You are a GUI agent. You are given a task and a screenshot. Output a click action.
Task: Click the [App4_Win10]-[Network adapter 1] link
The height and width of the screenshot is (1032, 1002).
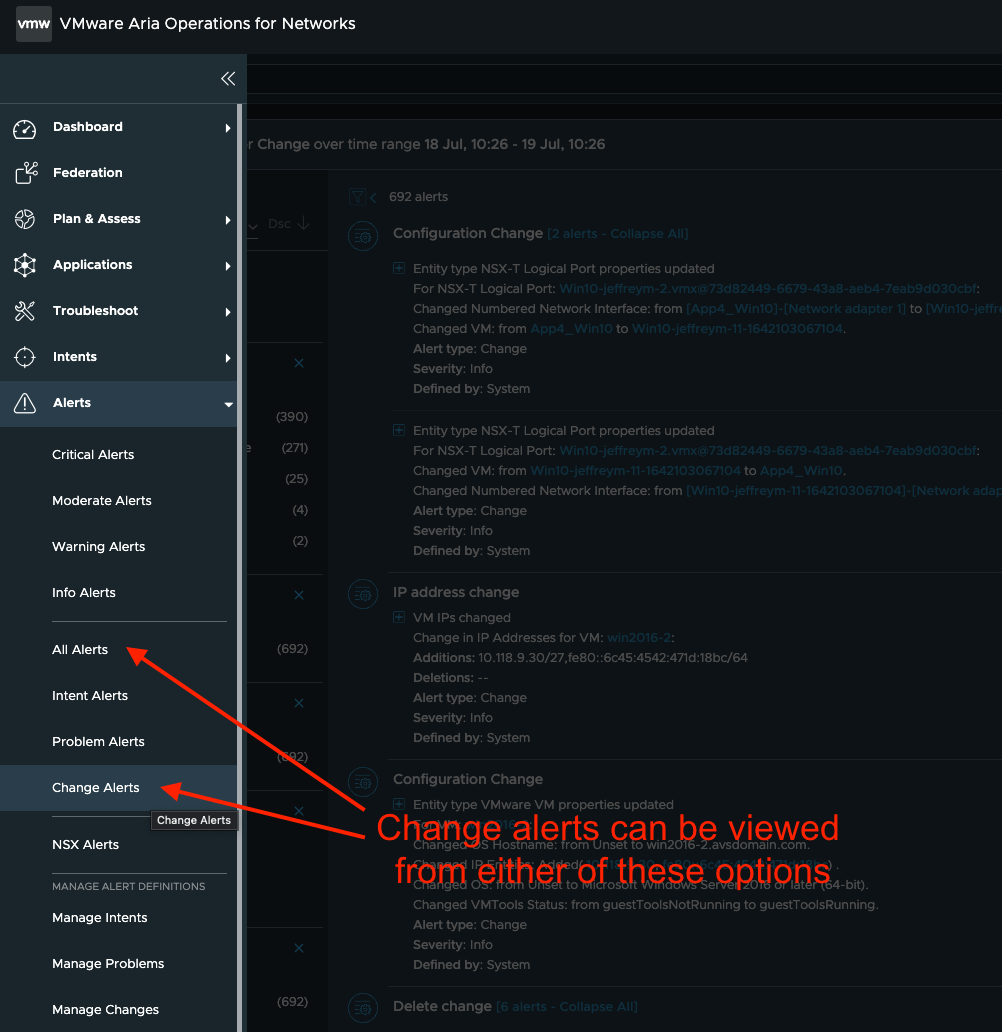click(796, 309)
